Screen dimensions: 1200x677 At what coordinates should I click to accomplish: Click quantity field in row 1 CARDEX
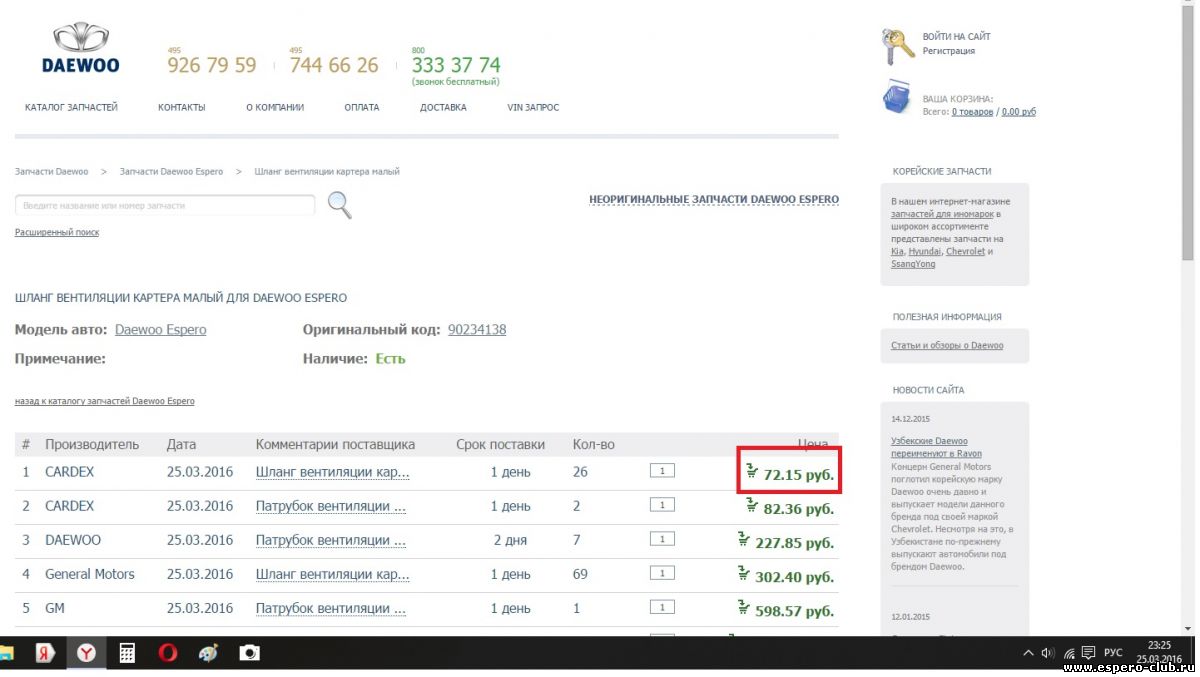click(x=662, y=471)
